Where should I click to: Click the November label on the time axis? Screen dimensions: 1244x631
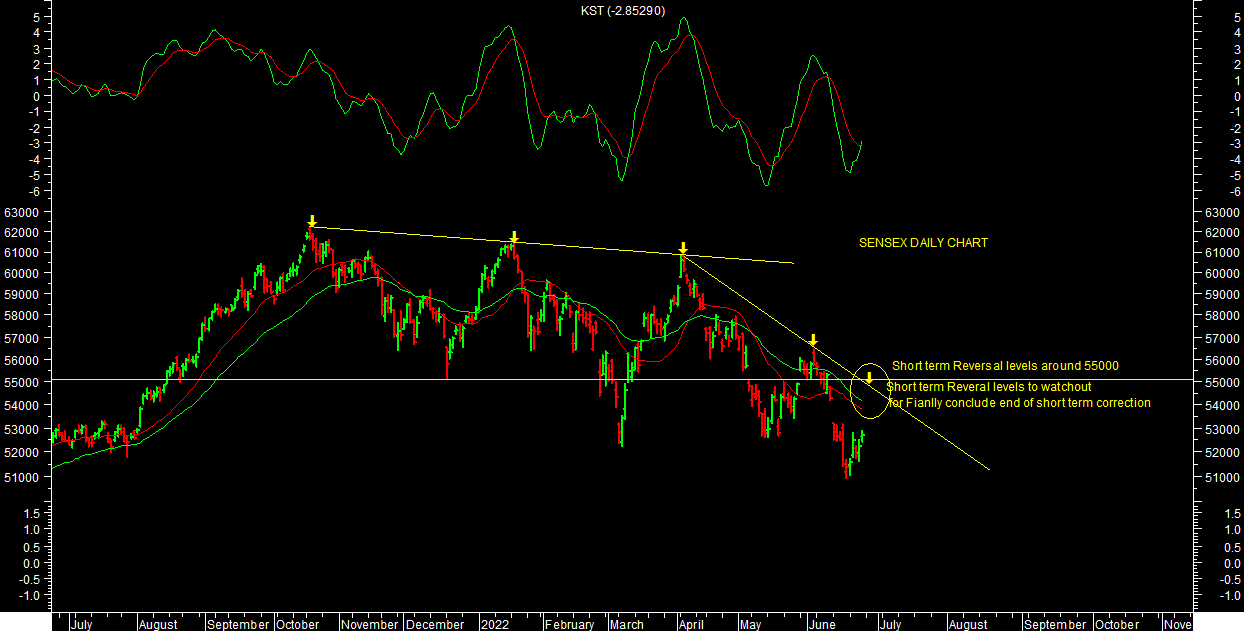[370, 624]
